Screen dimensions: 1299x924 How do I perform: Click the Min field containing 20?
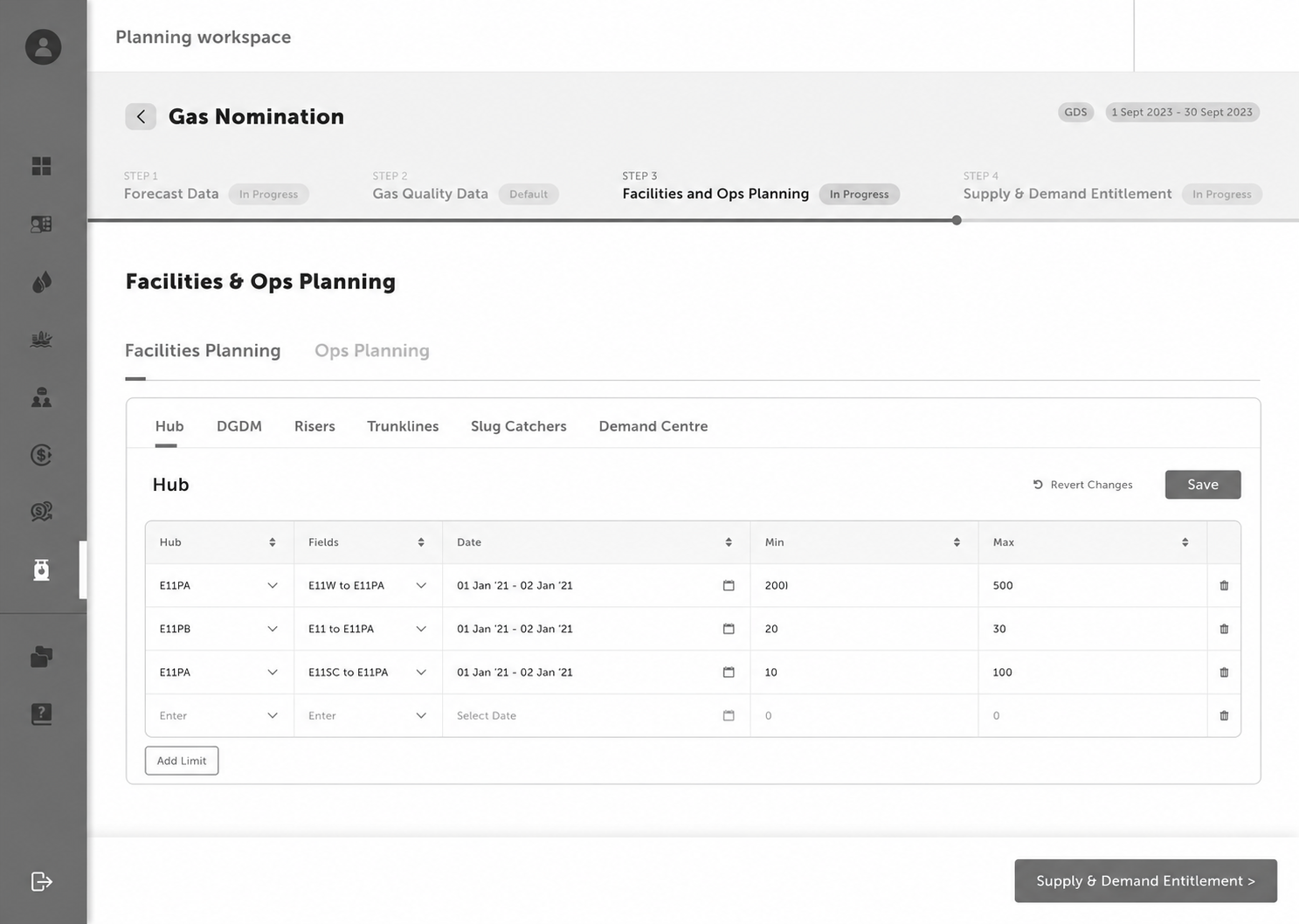click(864, 629)
